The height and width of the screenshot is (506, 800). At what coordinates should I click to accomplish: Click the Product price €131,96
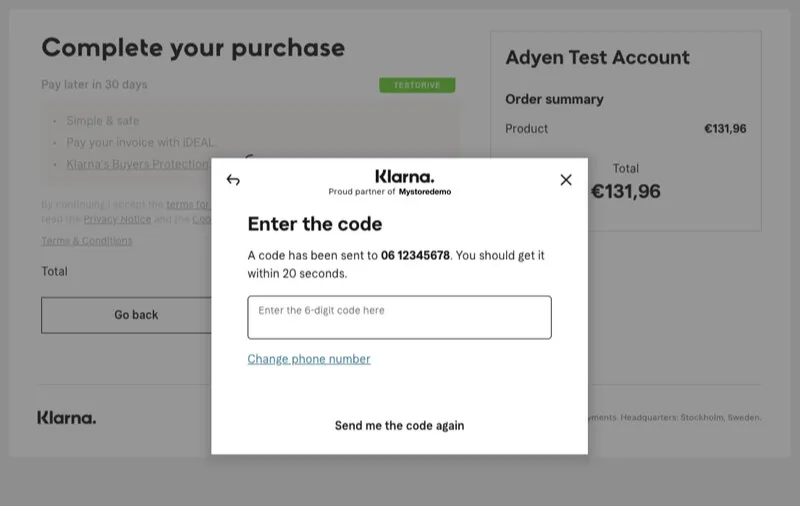click(x=725, y=129)
